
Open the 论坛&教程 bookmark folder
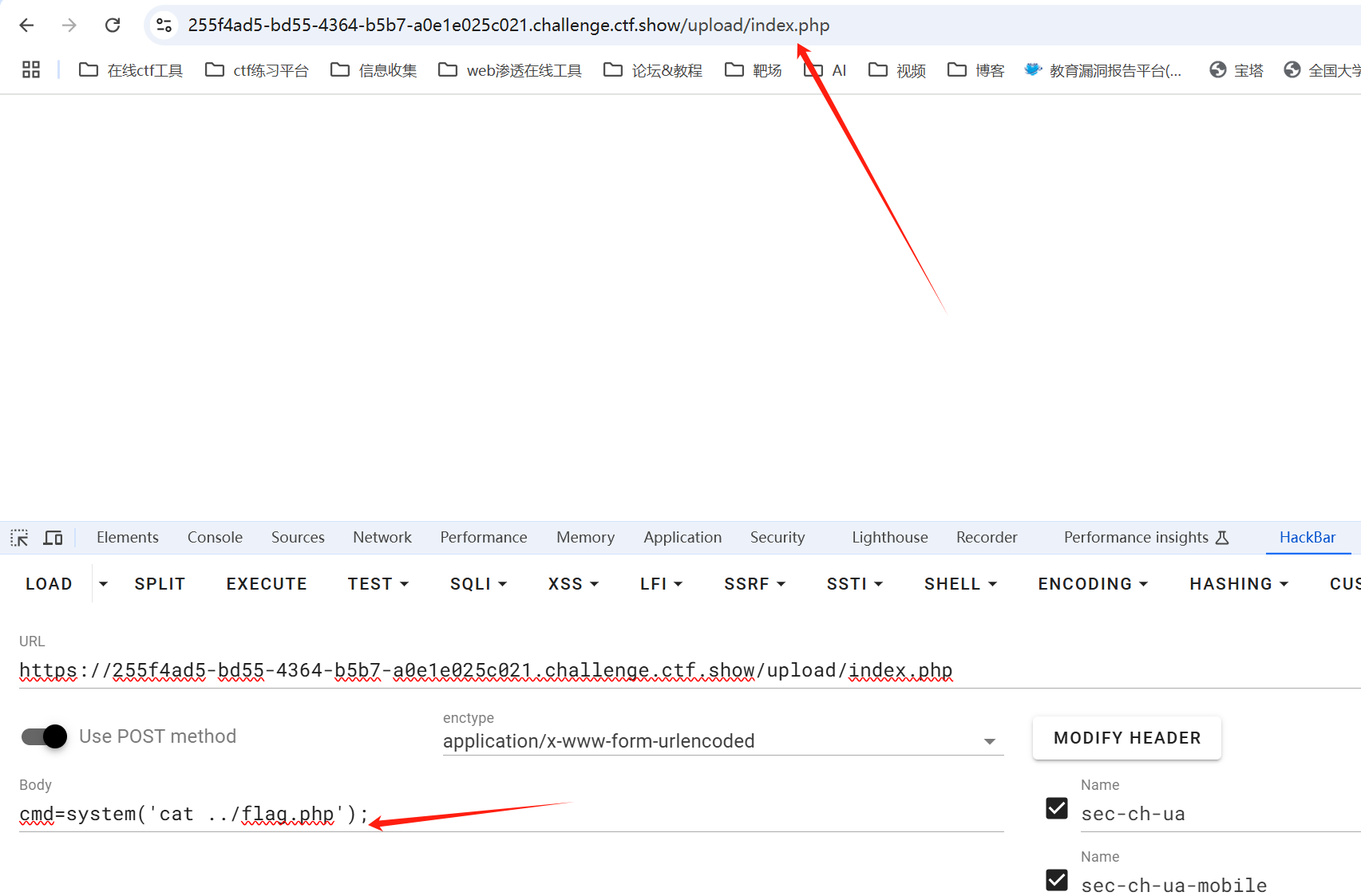point(653,70)
